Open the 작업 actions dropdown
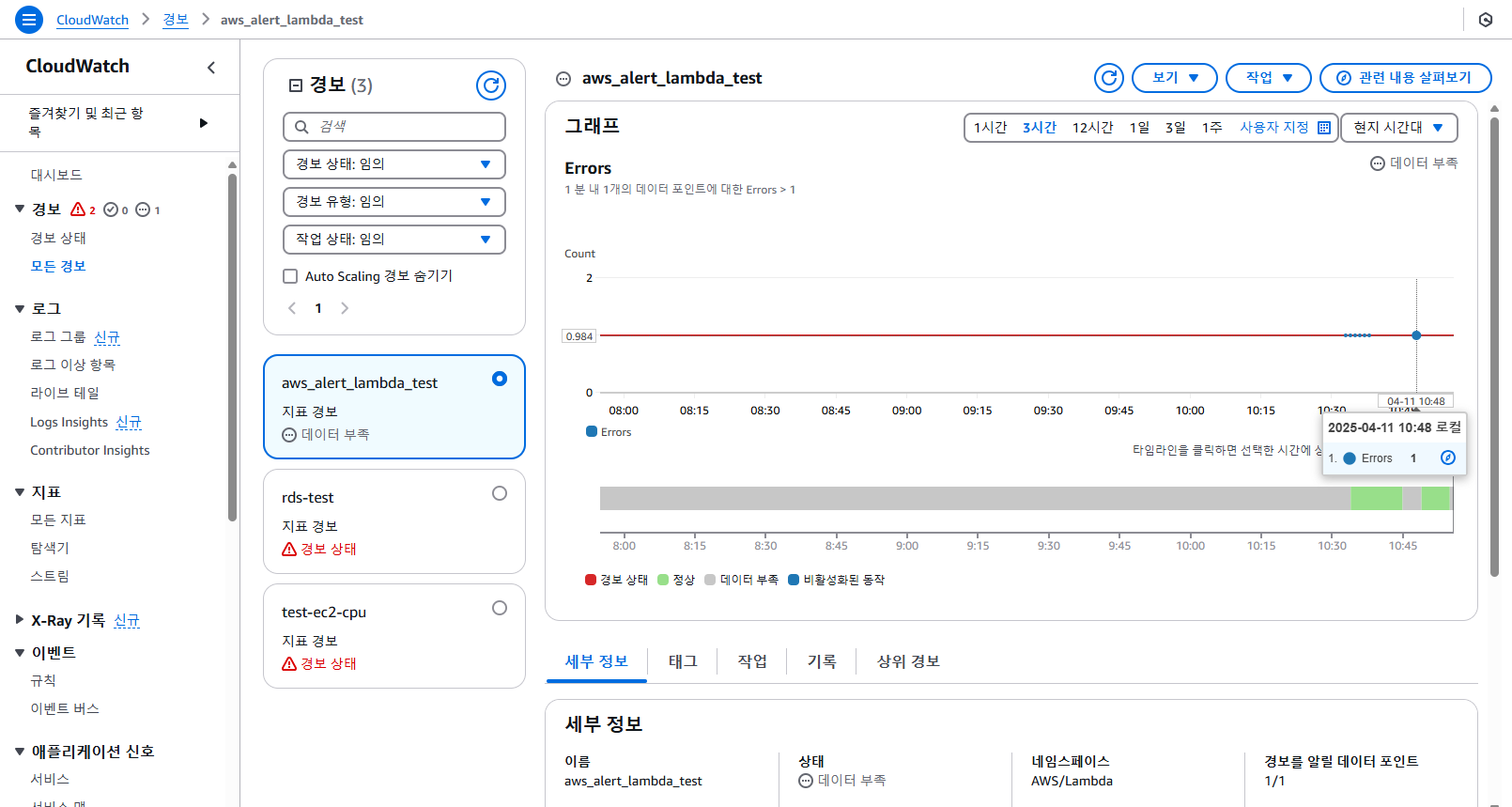Viewport: 1512px width, 807px height. pos(1268,78)
